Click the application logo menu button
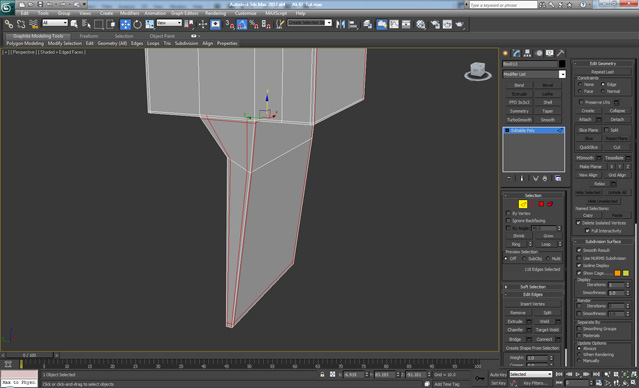Screen dimensions: 639x388 [x=7, y=7]
